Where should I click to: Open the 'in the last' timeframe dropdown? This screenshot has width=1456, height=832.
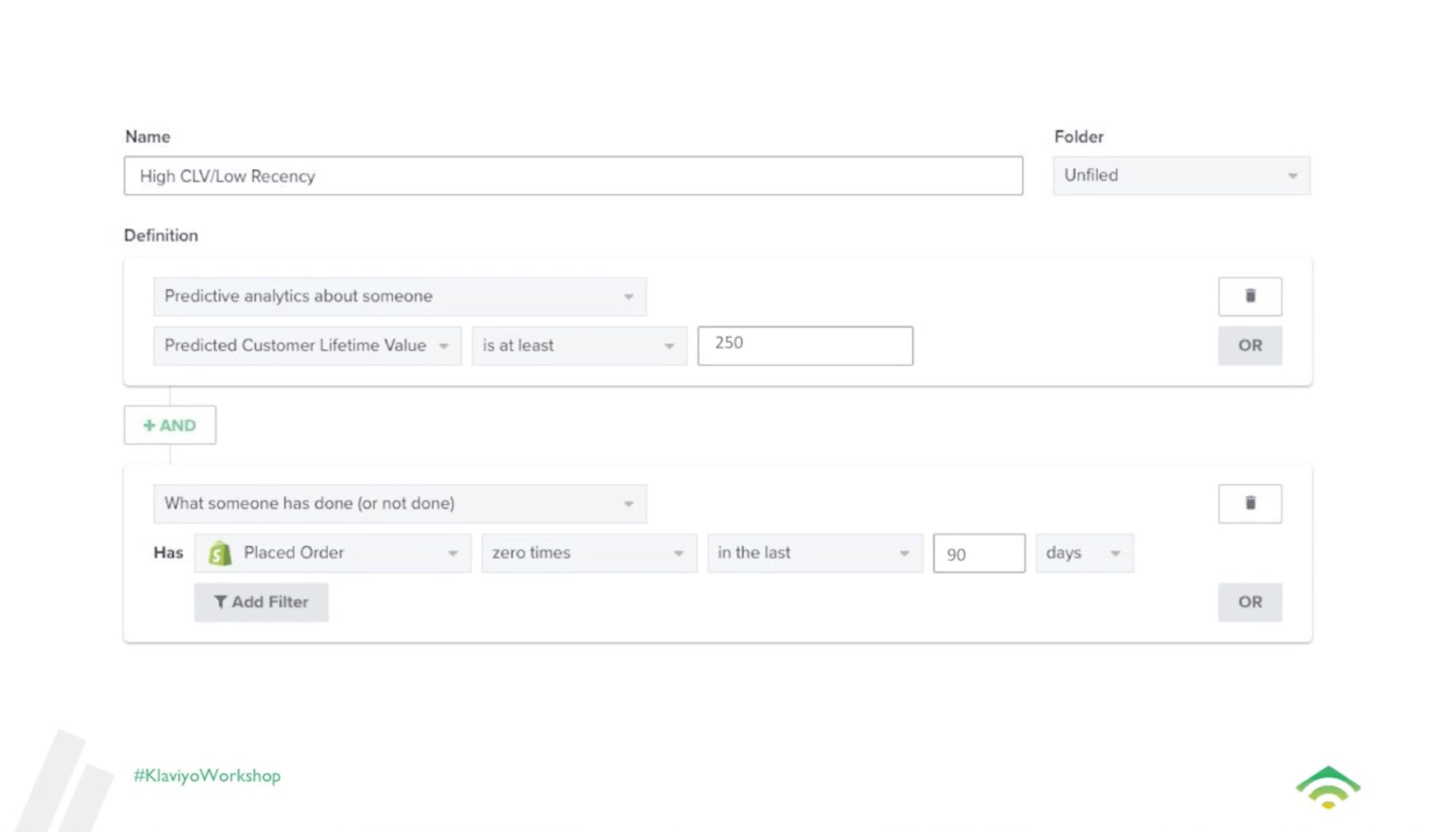pos(815,553)
